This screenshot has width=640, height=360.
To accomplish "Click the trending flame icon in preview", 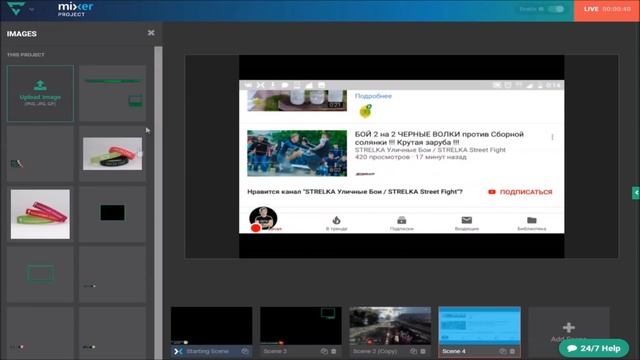I will [336, 220].
